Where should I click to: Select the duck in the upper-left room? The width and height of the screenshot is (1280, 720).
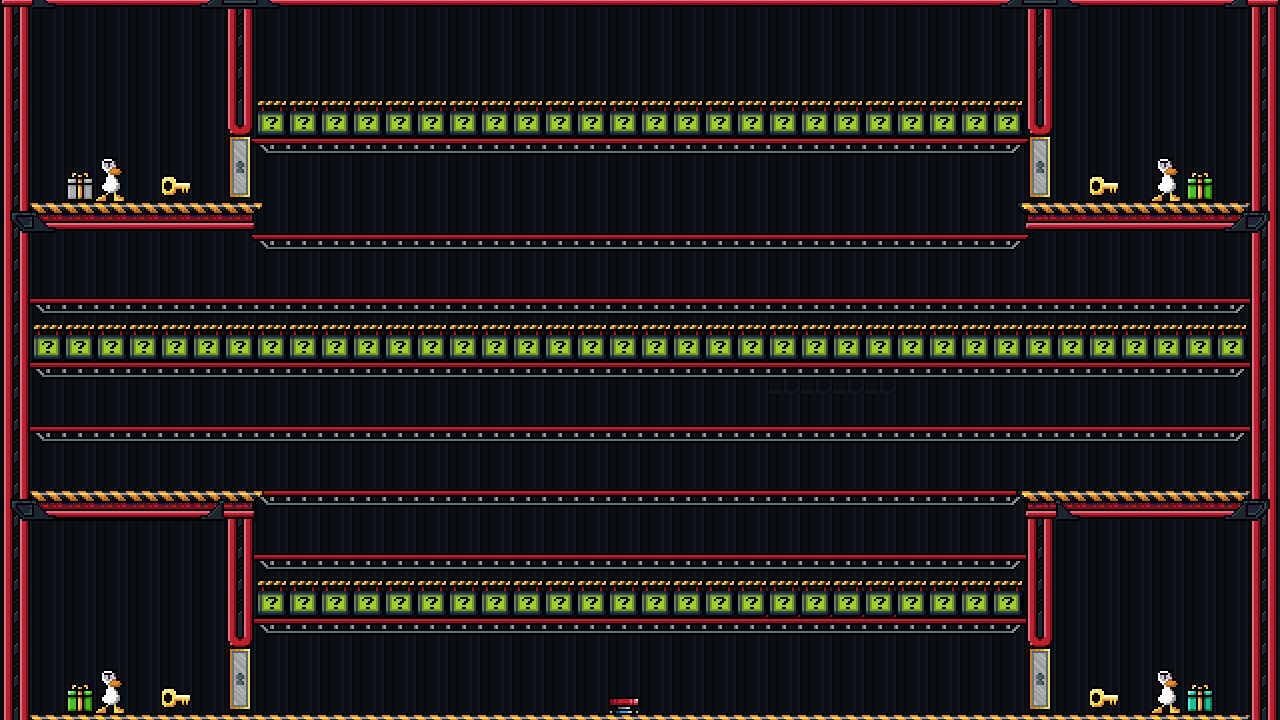pyautogui.click(x=110, y=180)
